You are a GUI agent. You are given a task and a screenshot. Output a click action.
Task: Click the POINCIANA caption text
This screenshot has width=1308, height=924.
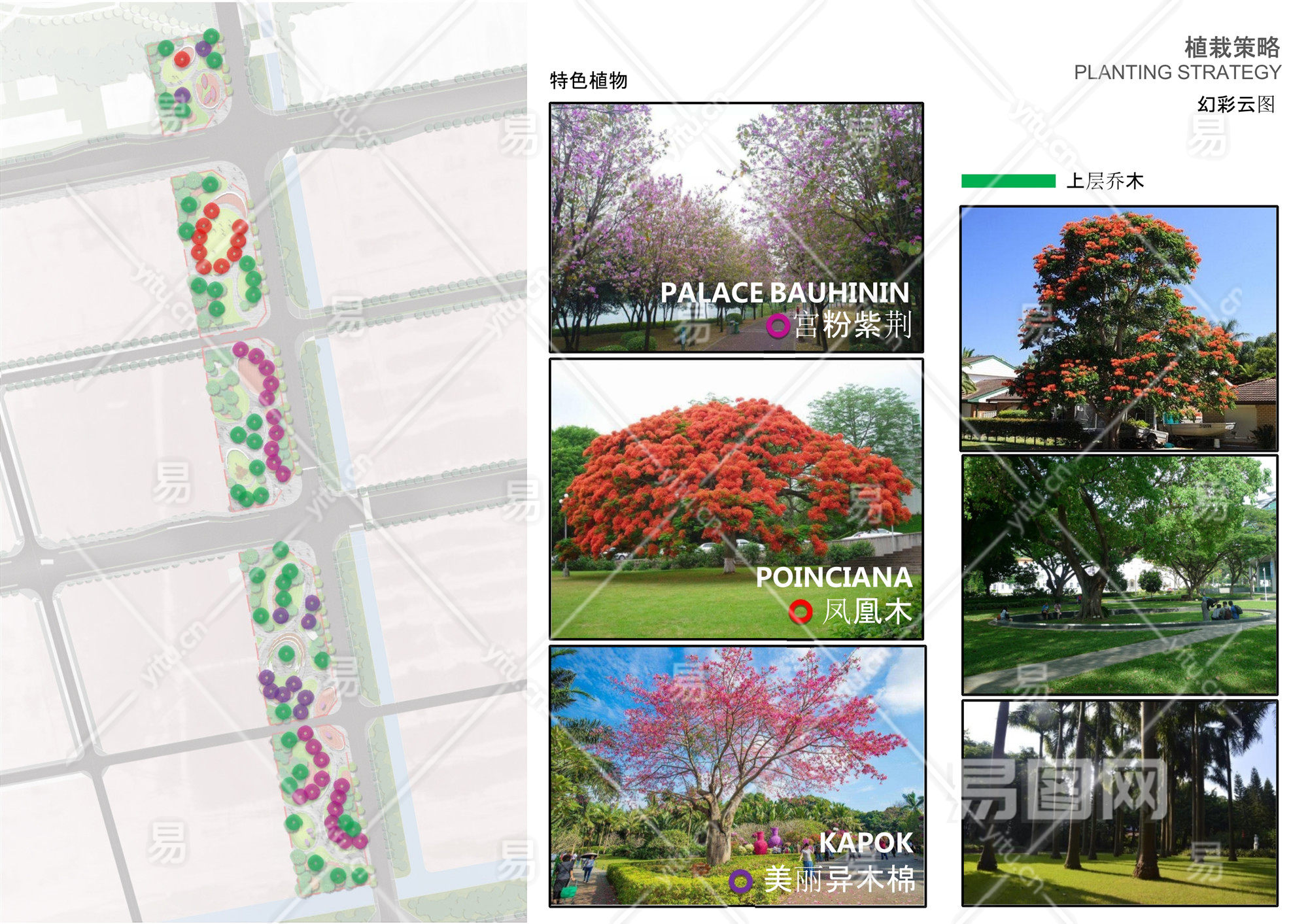(834, 577)
